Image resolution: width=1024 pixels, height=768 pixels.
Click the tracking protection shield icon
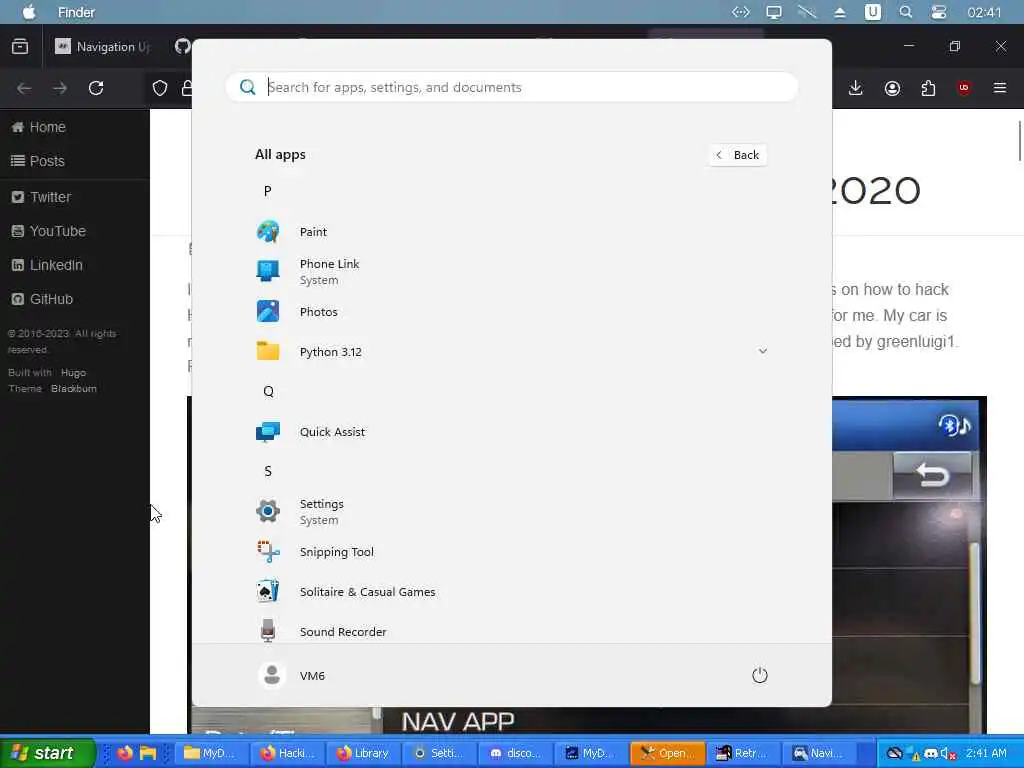click(160, 88)
